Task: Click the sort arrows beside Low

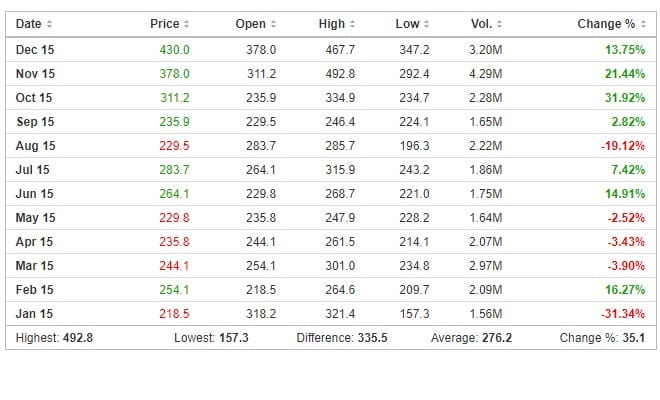Action: click(426, 24)
